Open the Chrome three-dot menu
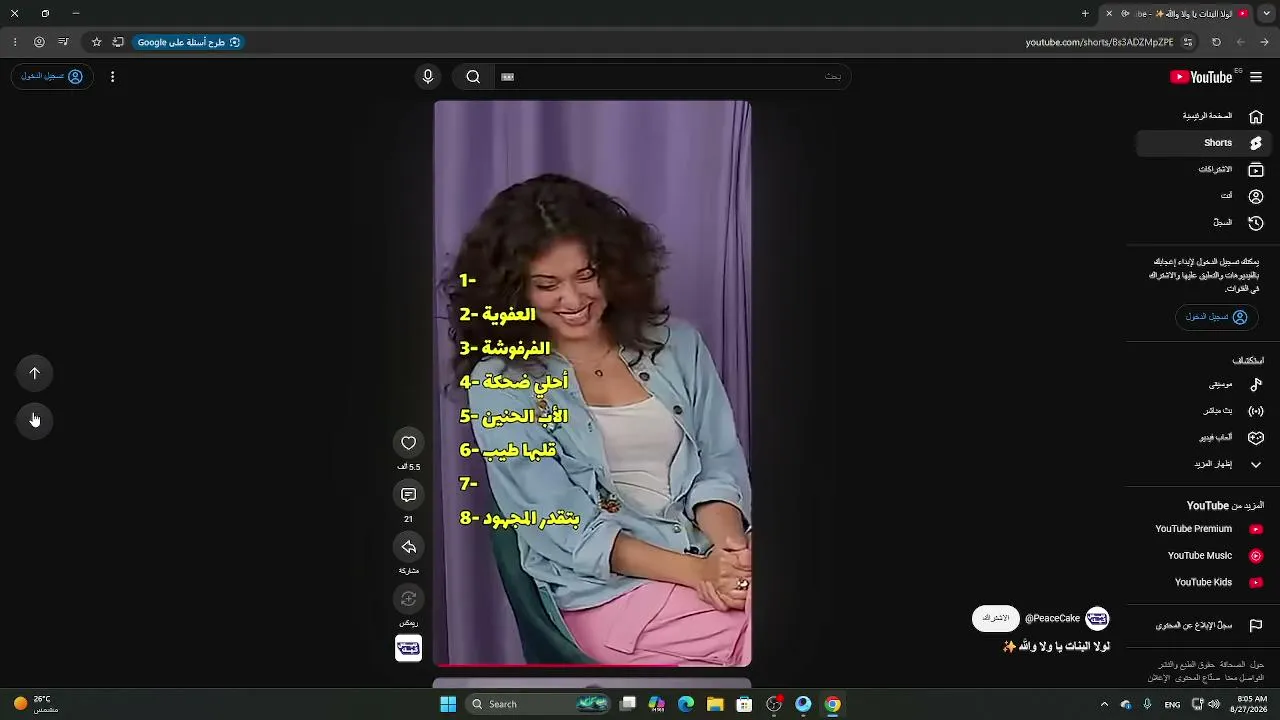 pos(14,42)
